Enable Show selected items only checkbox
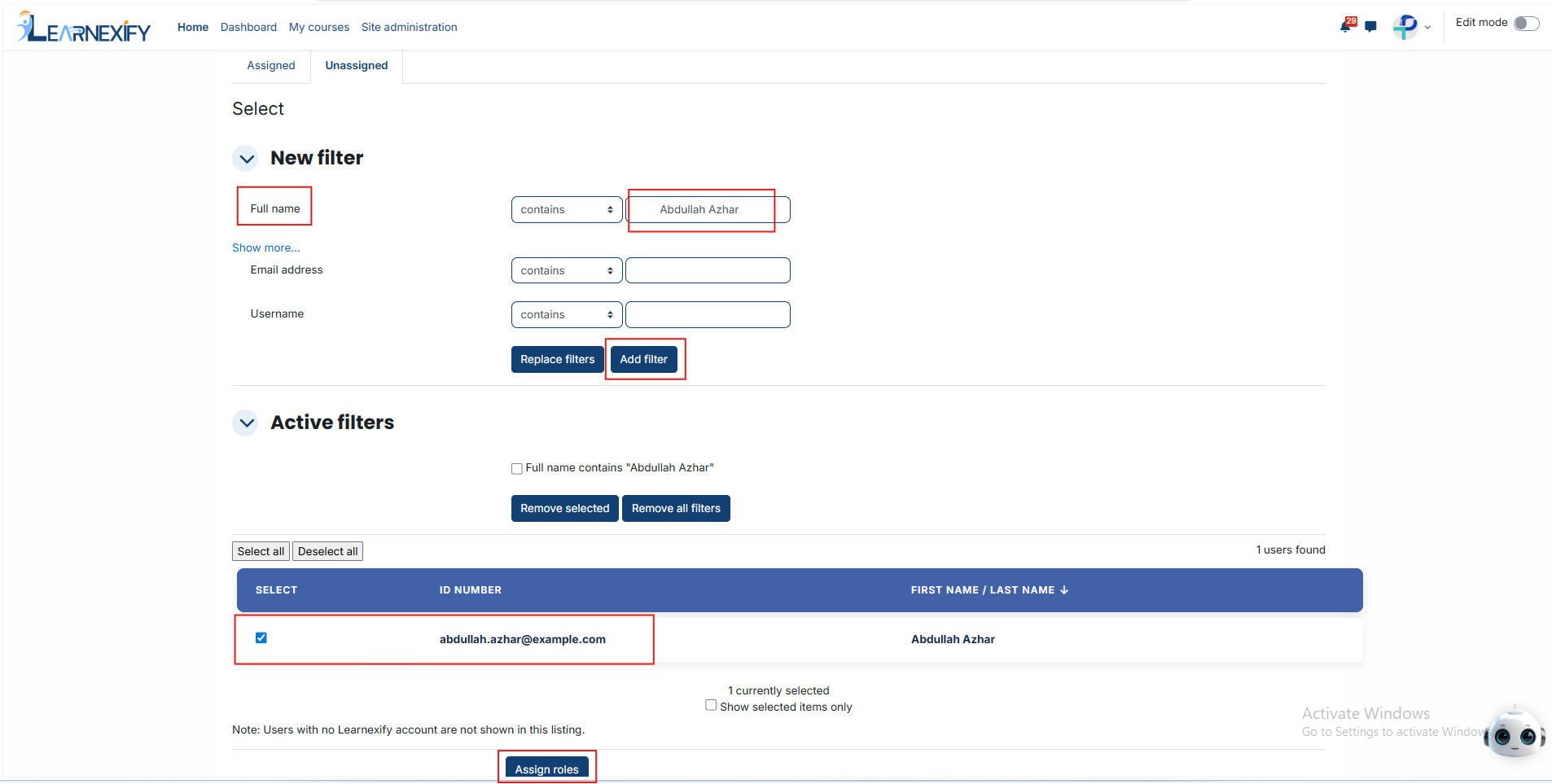 tap(711, 706)
